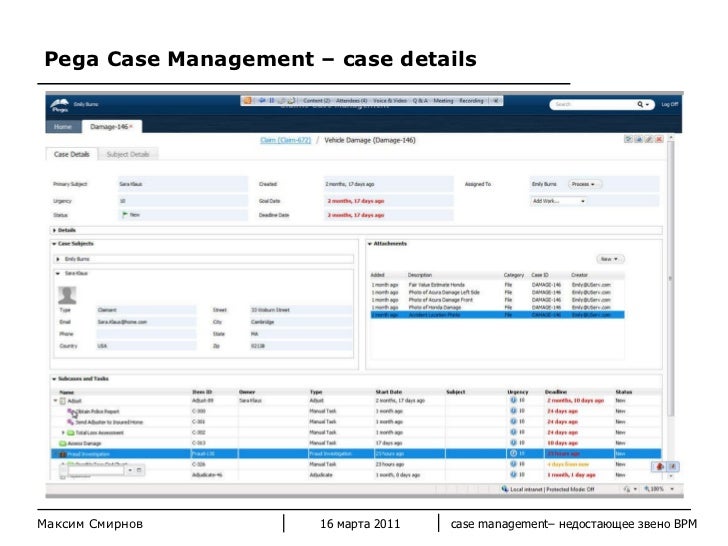
Task: Collapse the Sara Klaus subject
Action: [58, 273]
